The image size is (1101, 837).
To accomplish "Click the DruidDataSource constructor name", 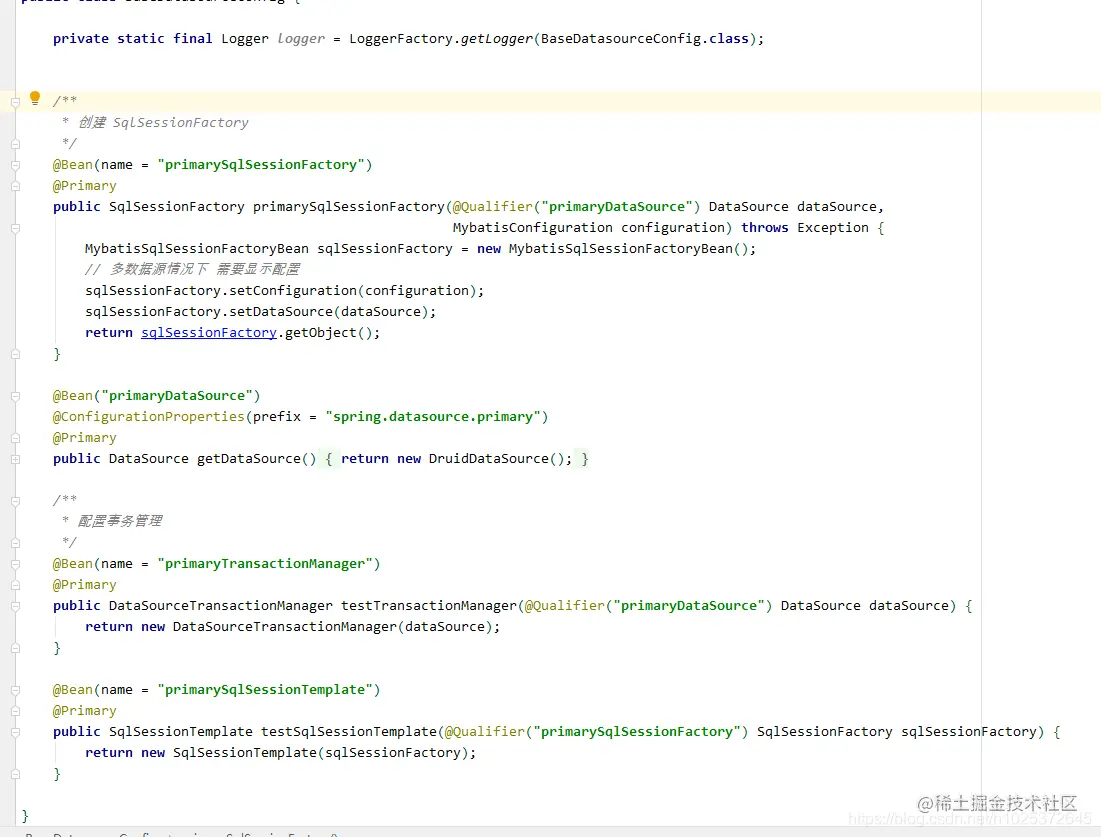I will pos(489,459).
